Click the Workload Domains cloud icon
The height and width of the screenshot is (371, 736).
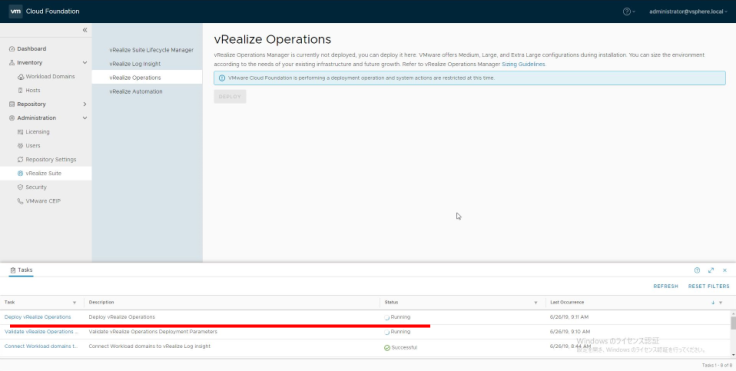click(20, 77)
